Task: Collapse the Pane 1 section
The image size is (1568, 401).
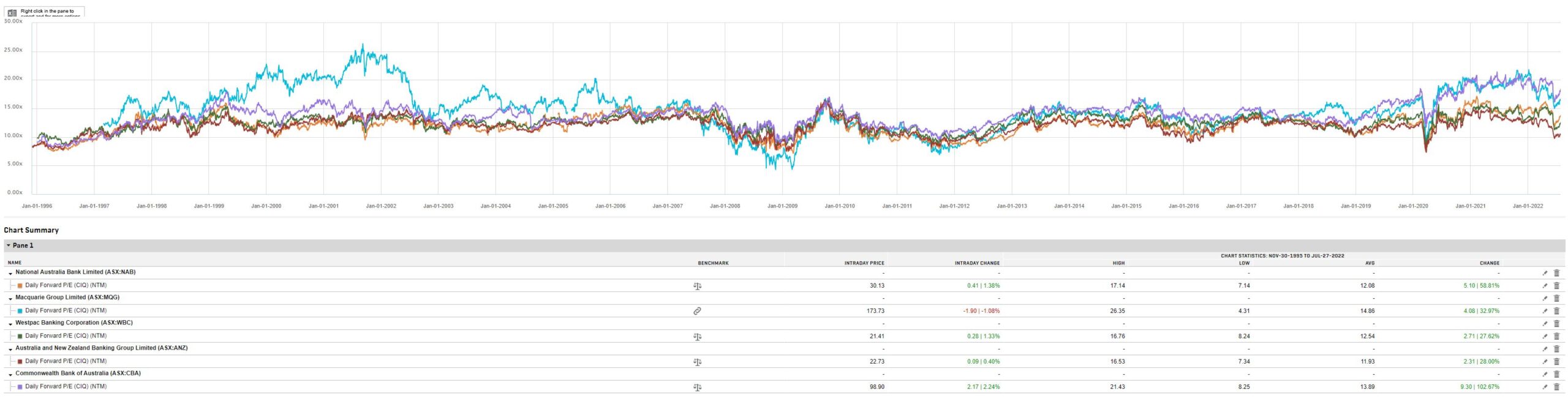Action: tap(9, 245)
